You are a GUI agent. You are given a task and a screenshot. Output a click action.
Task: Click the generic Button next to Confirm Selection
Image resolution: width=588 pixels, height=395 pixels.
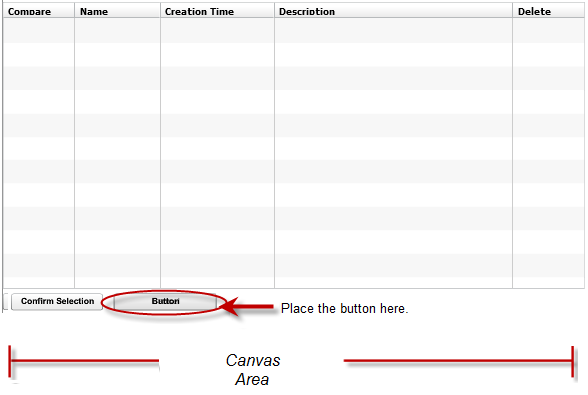pyautogui.click(x=165, y=302)
